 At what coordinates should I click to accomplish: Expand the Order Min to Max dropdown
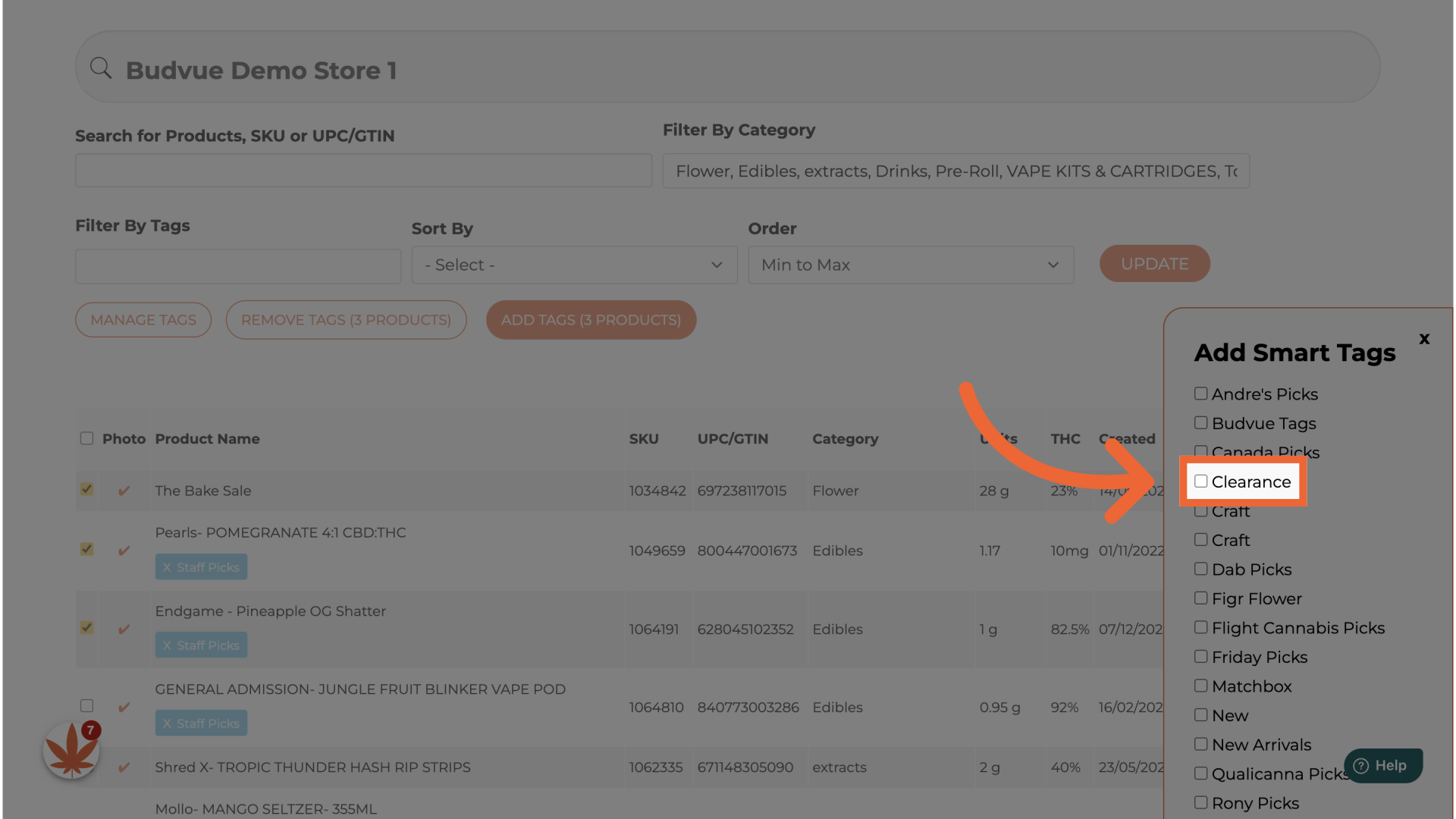pos(910,265)
